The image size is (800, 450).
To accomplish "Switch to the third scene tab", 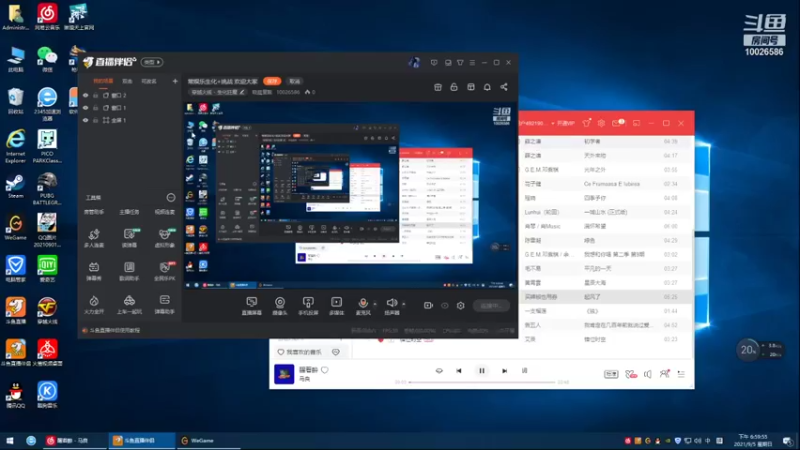I will 148,81.
